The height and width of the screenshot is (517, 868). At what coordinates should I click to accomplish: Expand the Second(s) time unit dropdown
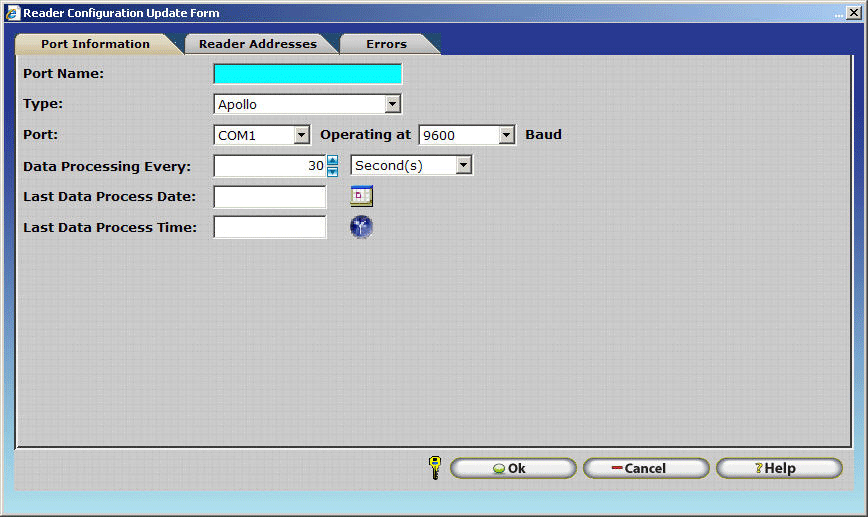[463, 165]
